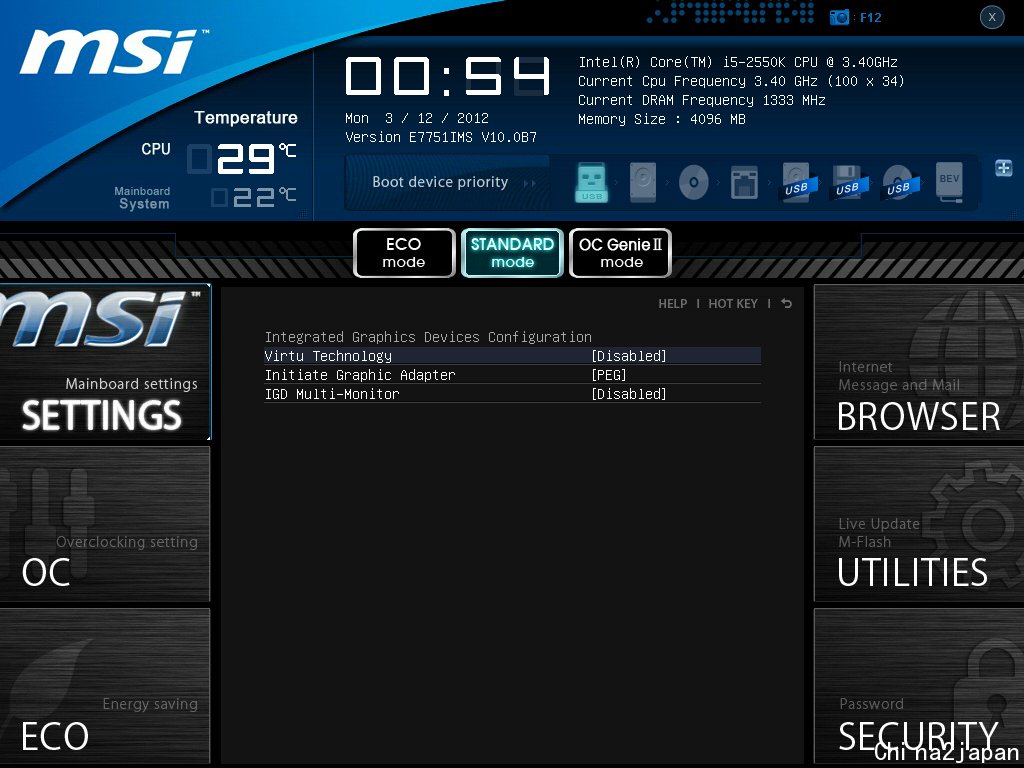The width and height of the screenshot is (1024, 768).
Task: Click the MSI logo in the header
Action: click(113, 52)
